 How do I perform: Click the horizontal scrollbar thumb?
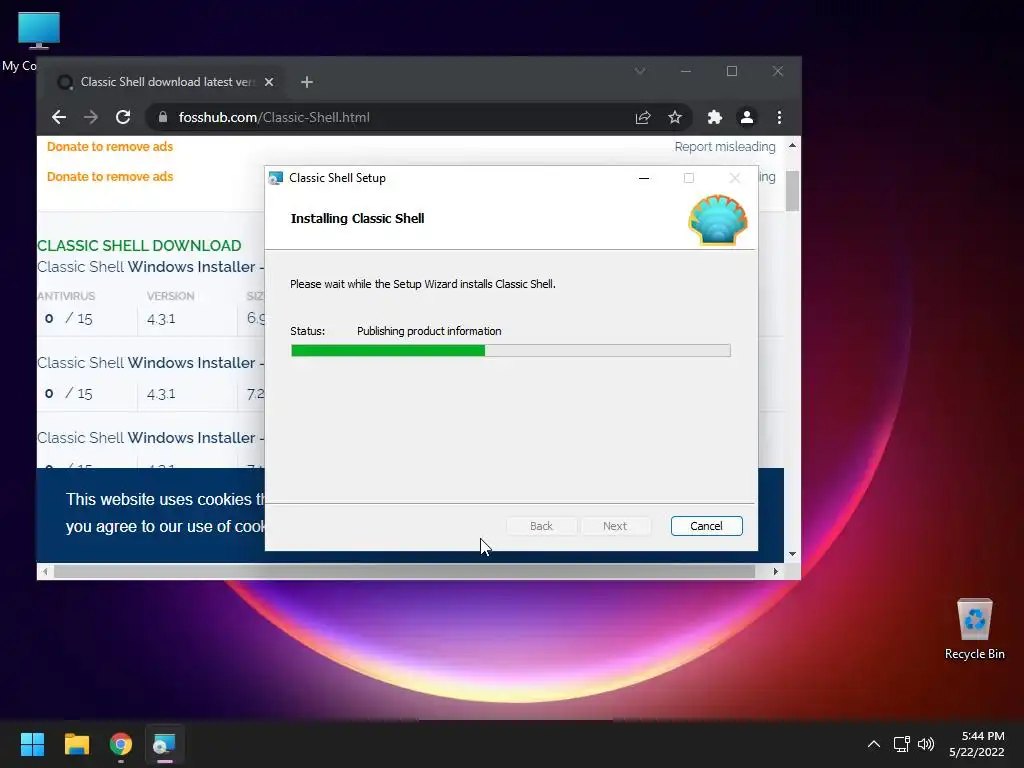(x=404, y=571)
